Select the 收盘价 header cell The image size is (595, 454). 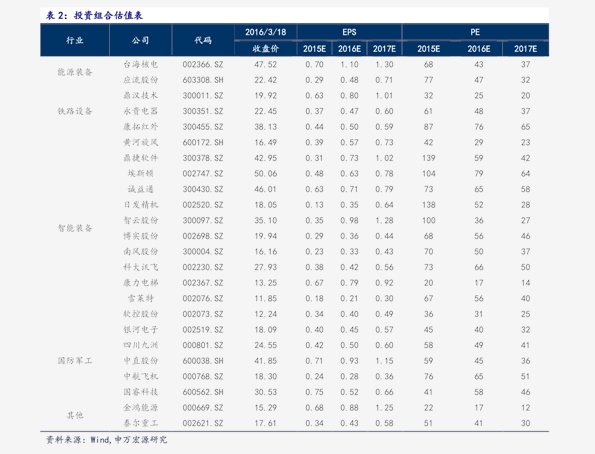point(266,49)
